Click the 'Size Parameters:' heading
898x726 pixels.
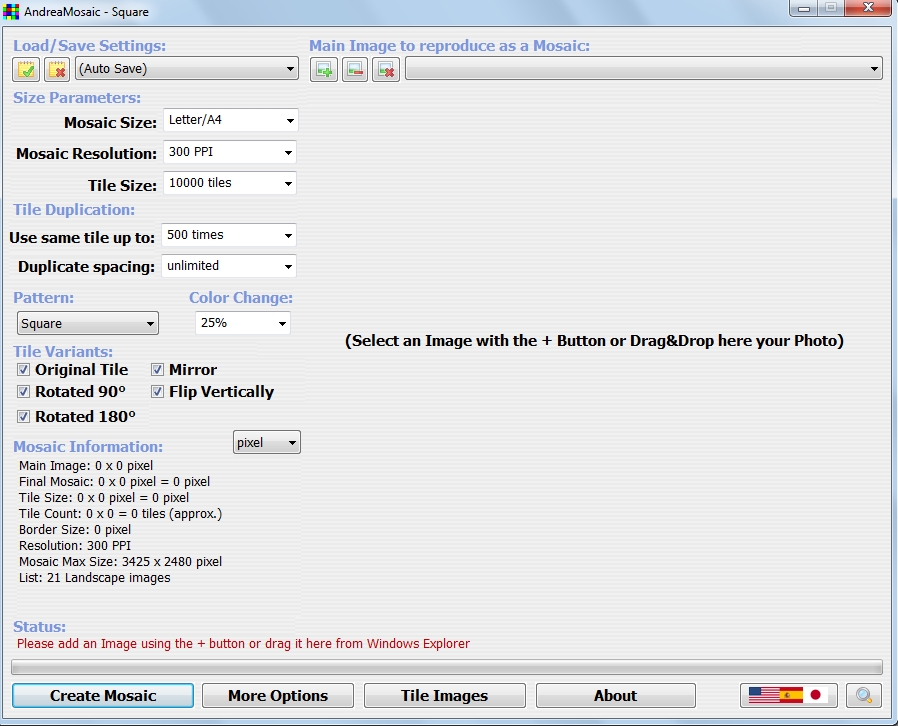77,98
